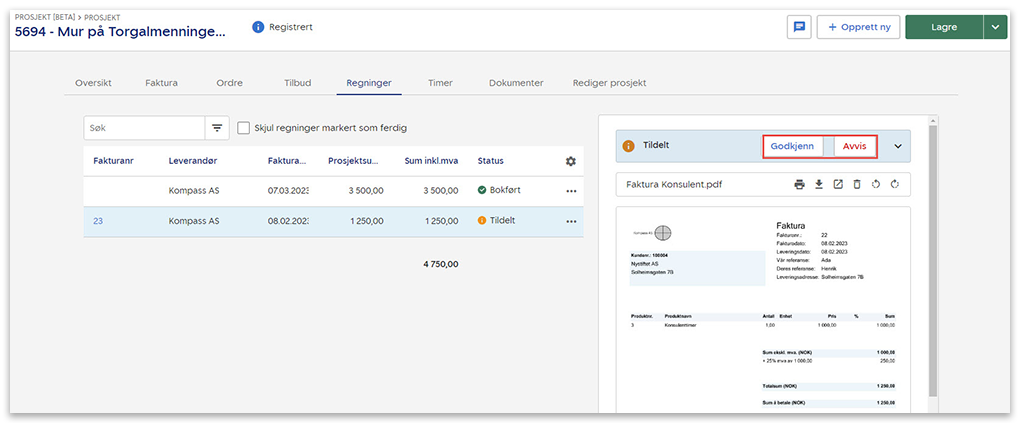This screenshot has width=1020, height=423.
Task: Toggle 'Skjul regninger markert som ferdig' checkbox
Action: [x=244, y=128]
